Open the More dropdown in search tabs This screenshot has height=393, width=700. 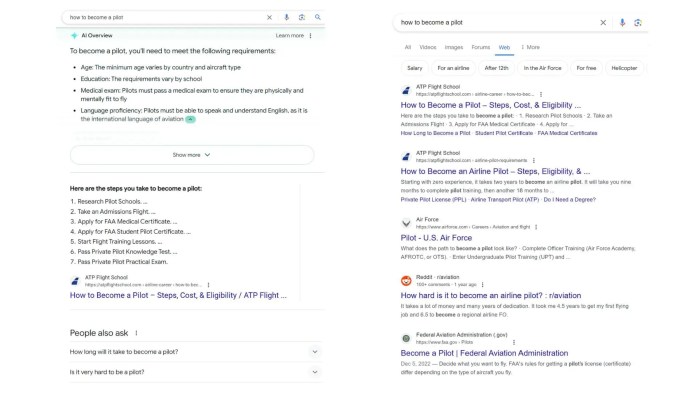click(x=530, y=47)
